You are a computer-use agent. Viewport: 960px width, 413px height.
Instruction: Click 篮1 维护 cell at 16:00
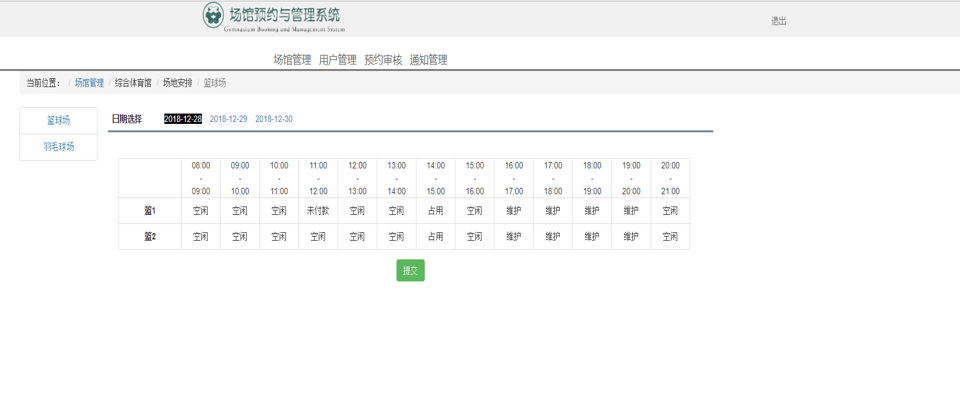[x=514, y=210]
